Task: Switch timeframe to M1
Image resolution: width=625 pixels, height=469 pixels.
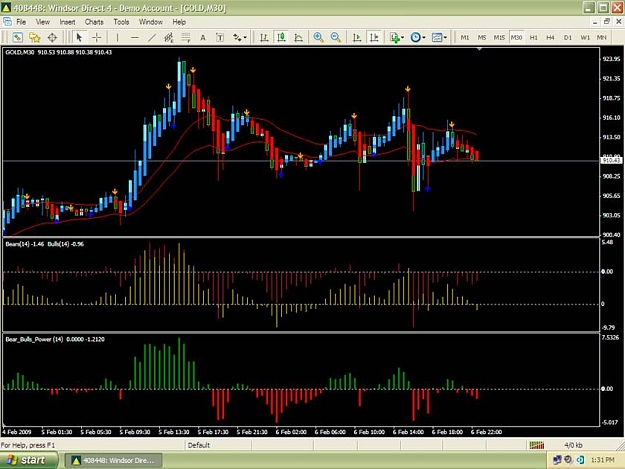Action: pyautogui.click(x=465, y=37)
